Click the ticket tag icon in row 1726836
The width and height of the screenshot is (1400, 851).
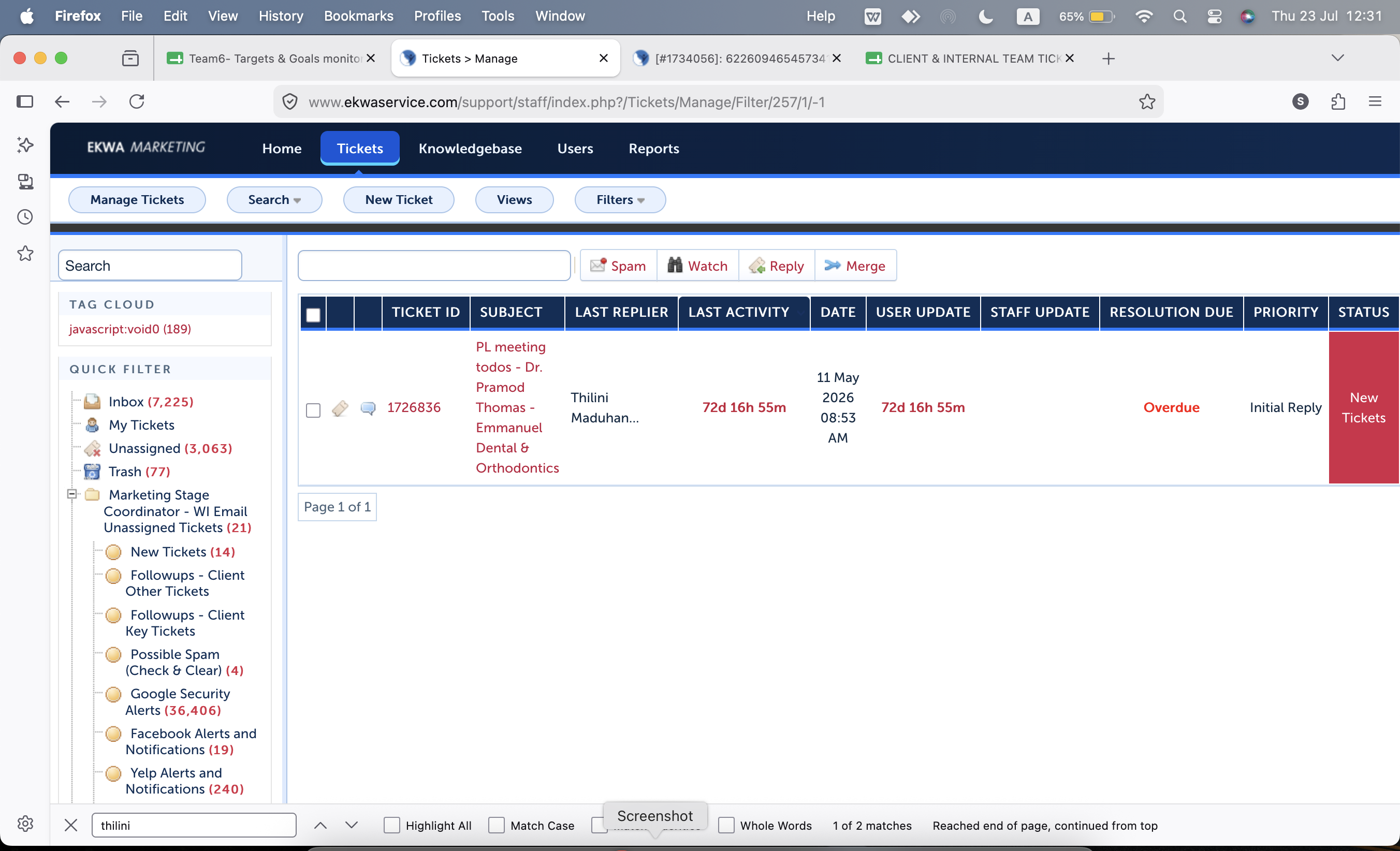[x=340, y=408]
